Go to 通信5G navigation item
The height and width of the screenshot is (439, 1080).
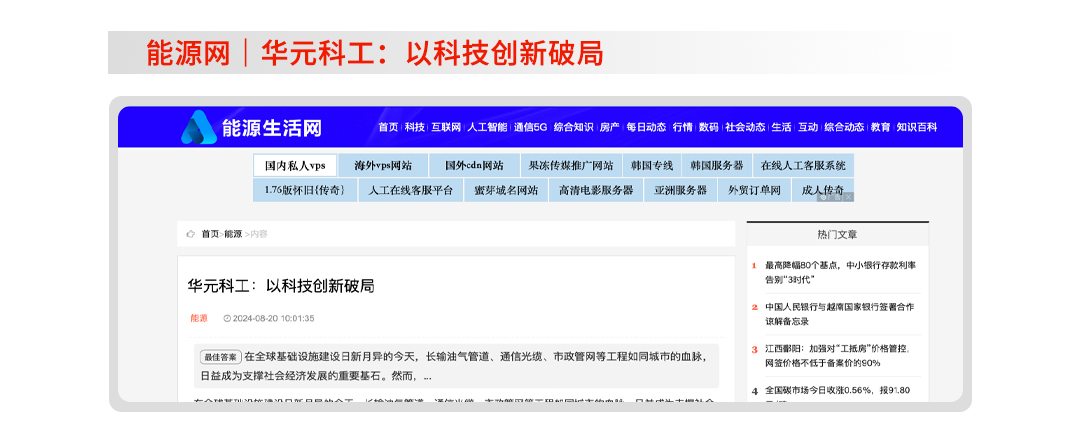click(x=530, y=128)
